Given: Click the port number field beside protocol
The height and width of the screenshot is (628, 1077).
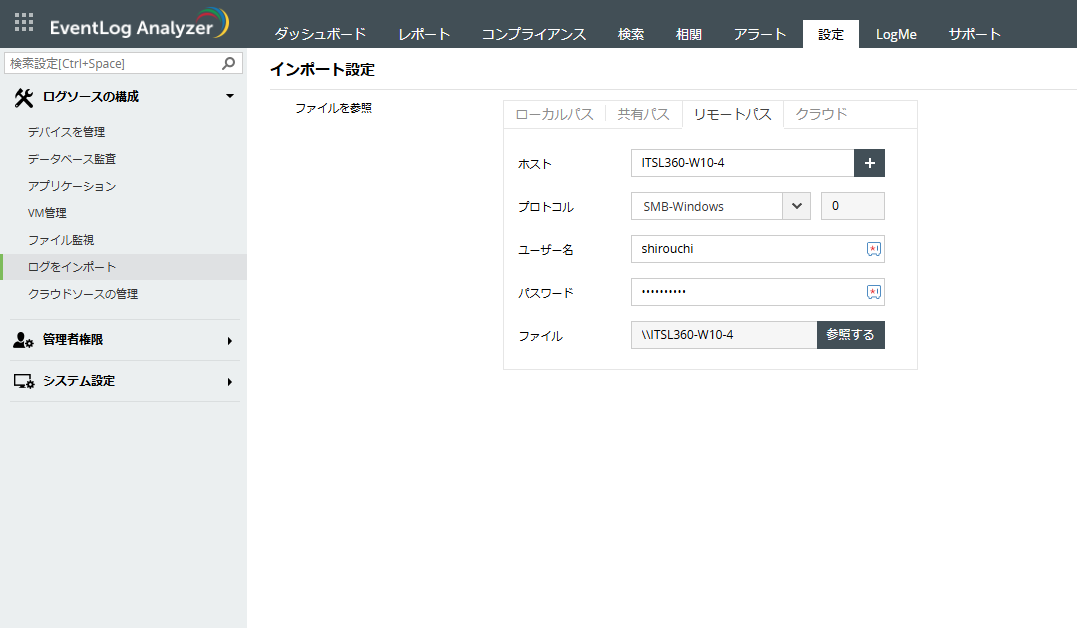Looking at the screenshot, I should [x=852, y=206].
